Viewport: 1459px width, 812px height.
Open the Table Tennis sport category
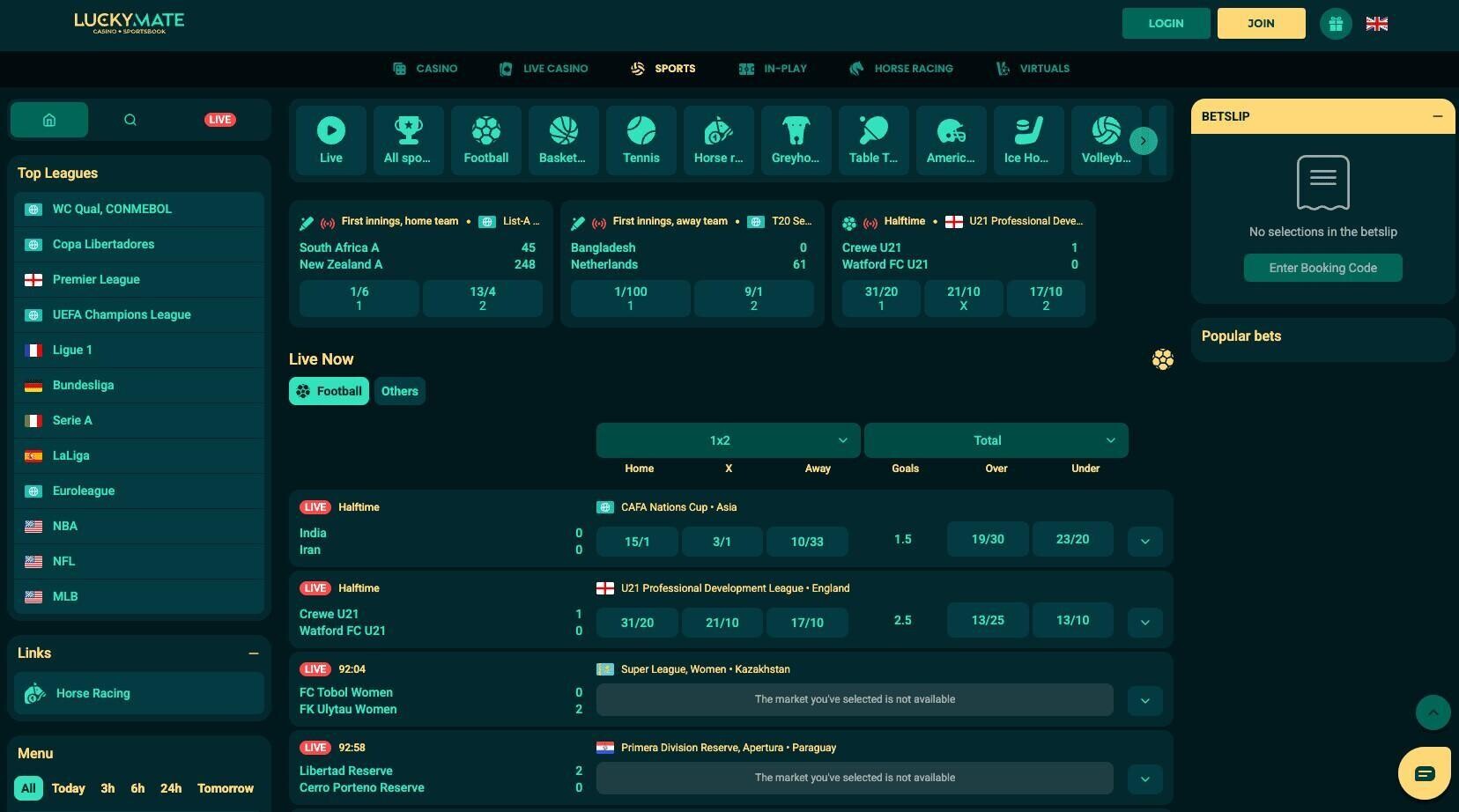873,140
